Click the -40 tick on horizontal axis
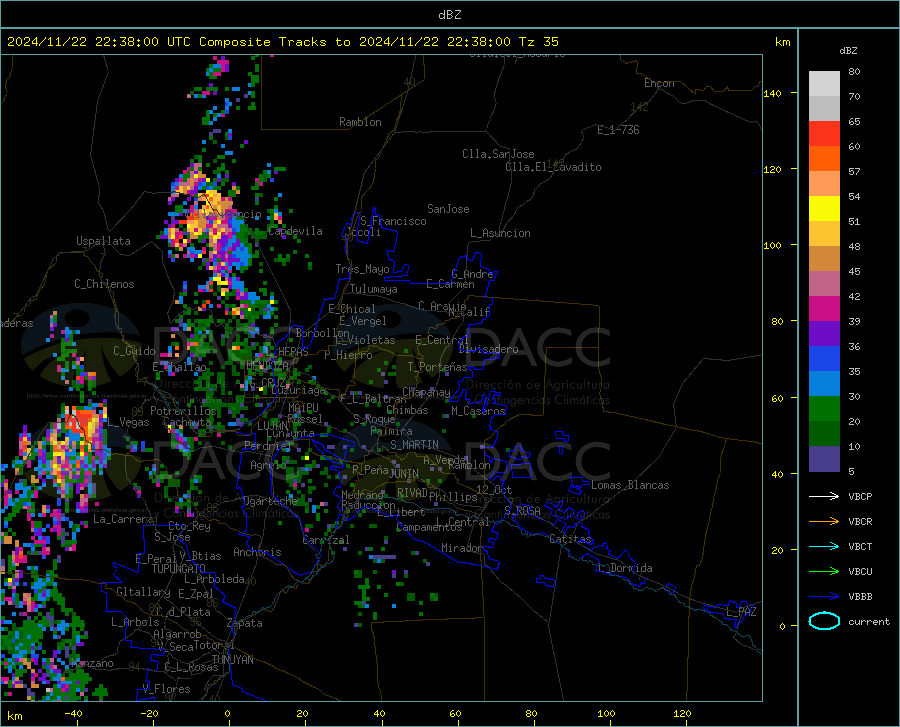900x727 pixels. [73, 713]
